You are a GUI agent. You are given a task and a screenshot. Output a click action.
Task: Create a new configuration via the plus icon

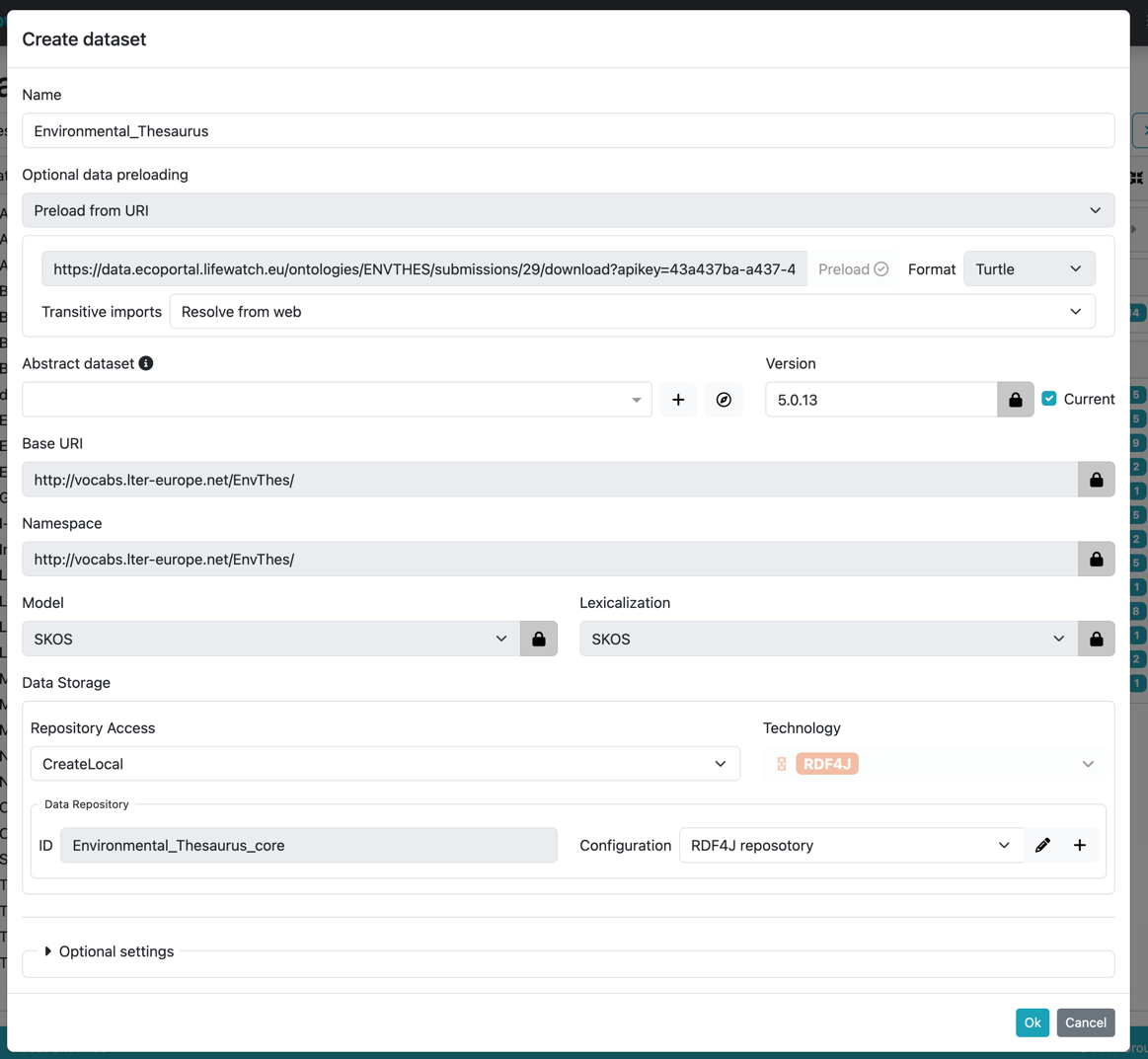(1080, 845)
